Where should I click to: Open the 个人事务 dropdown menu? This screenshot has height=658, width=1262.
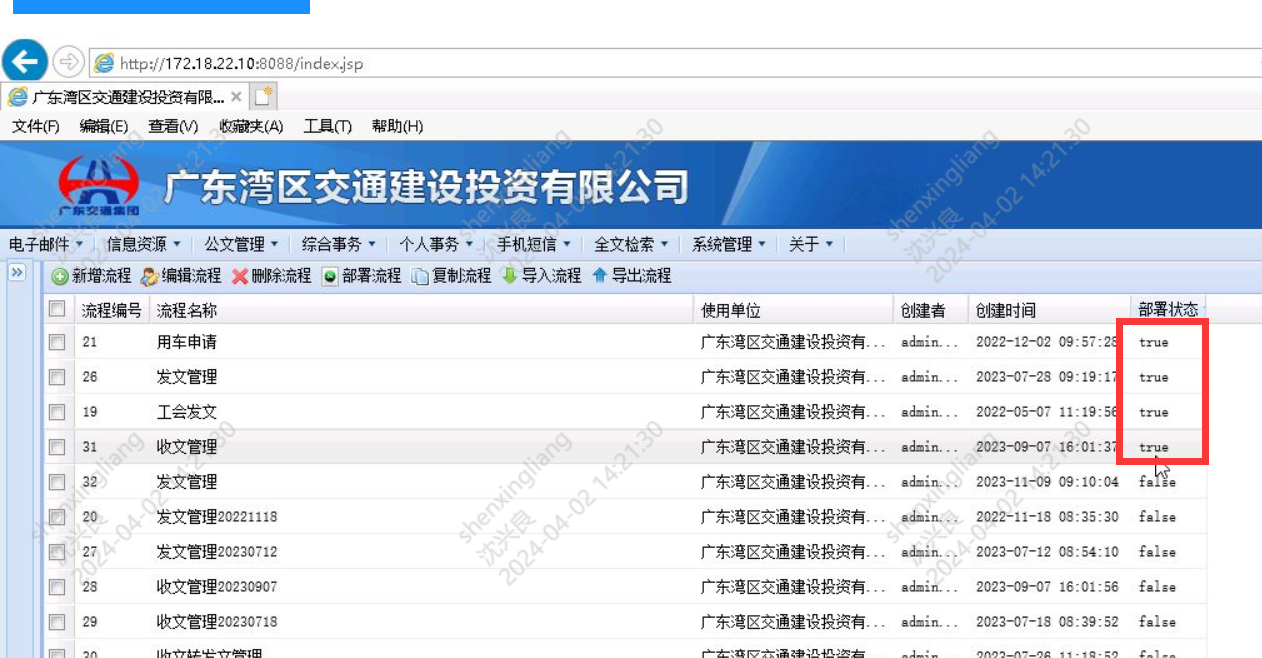coord(437,244)
